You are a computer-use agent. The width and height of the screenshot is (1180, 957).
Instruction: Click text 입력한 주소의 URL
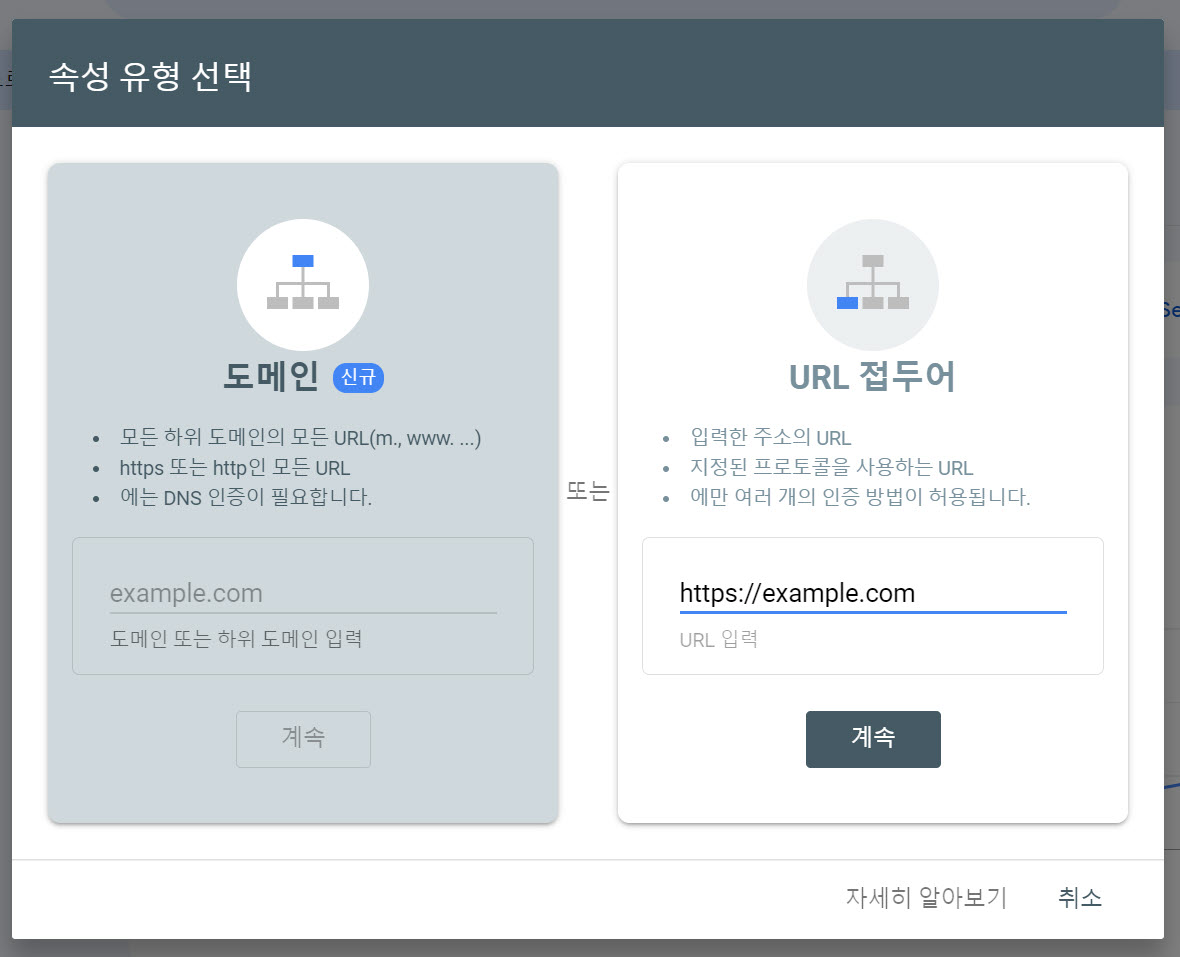[771, 437]
